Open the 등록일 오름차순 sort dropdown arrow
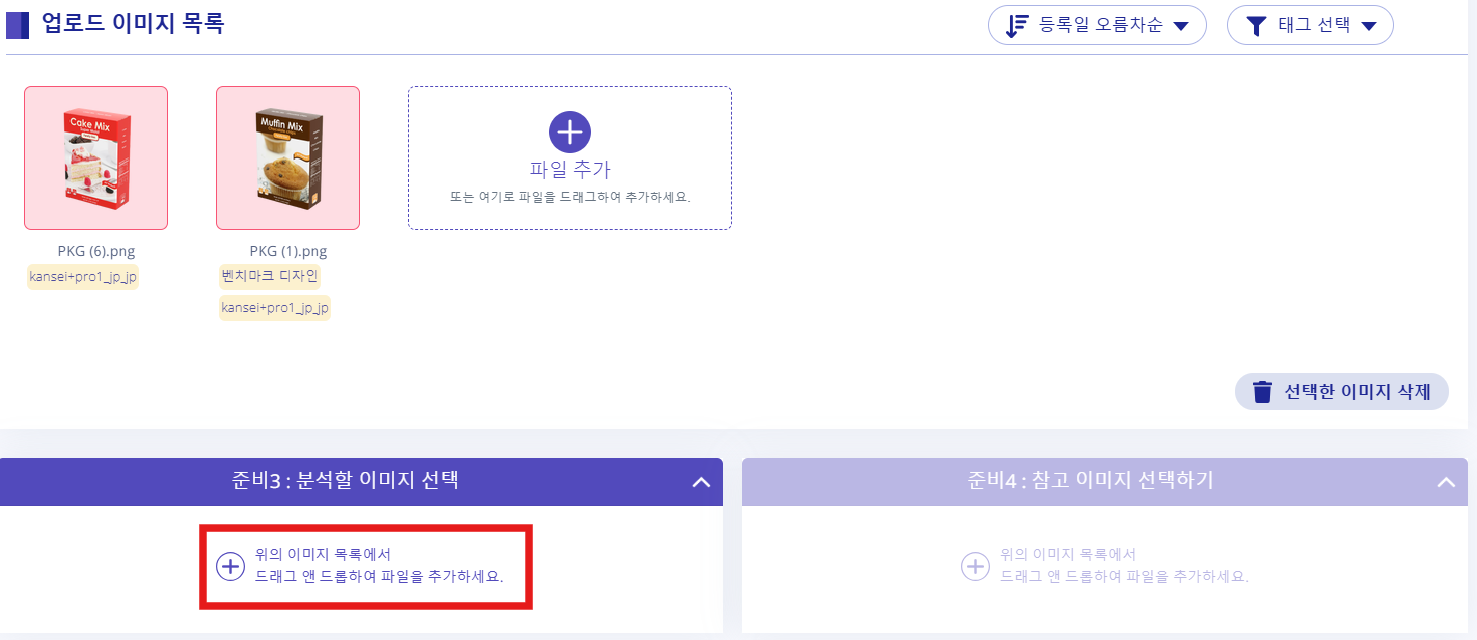 click(x=1180, y=27)
